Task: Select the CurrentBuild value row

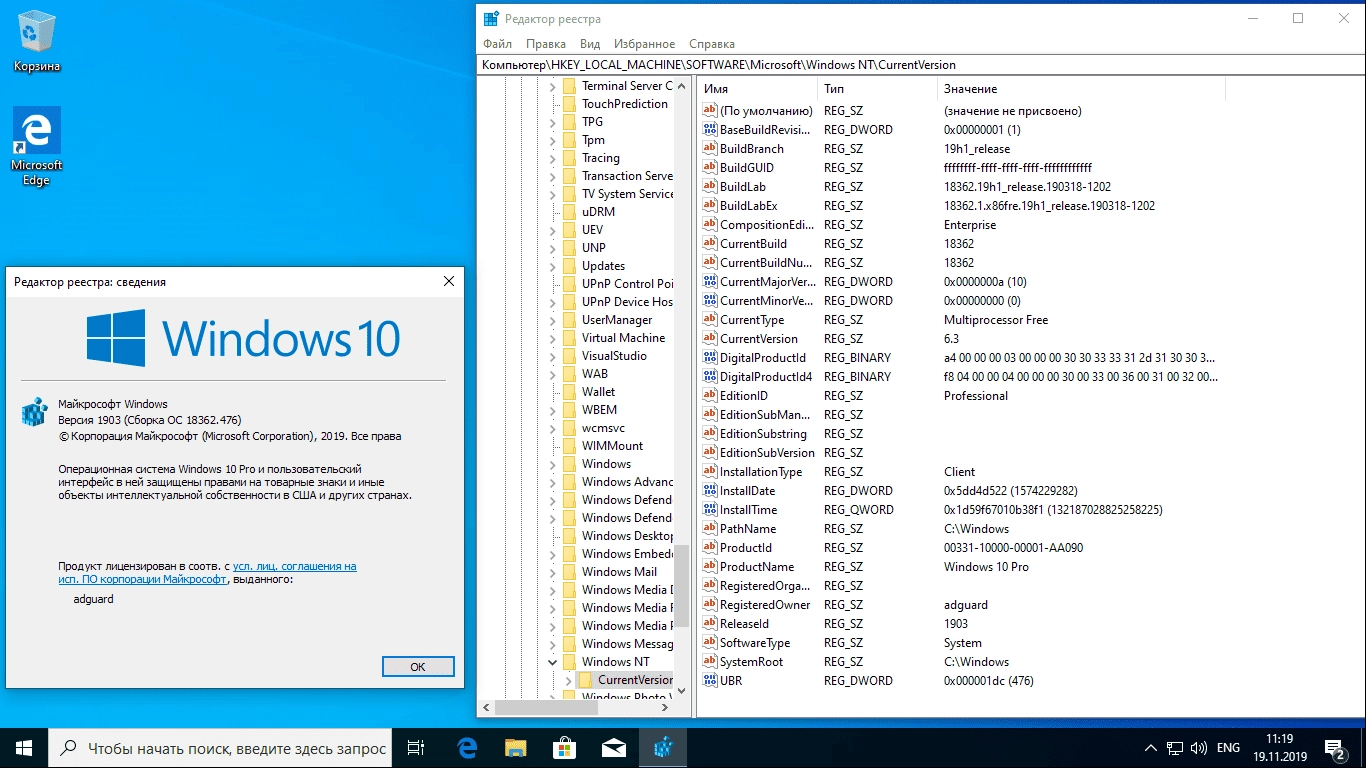Action: (x=960, y=243)
